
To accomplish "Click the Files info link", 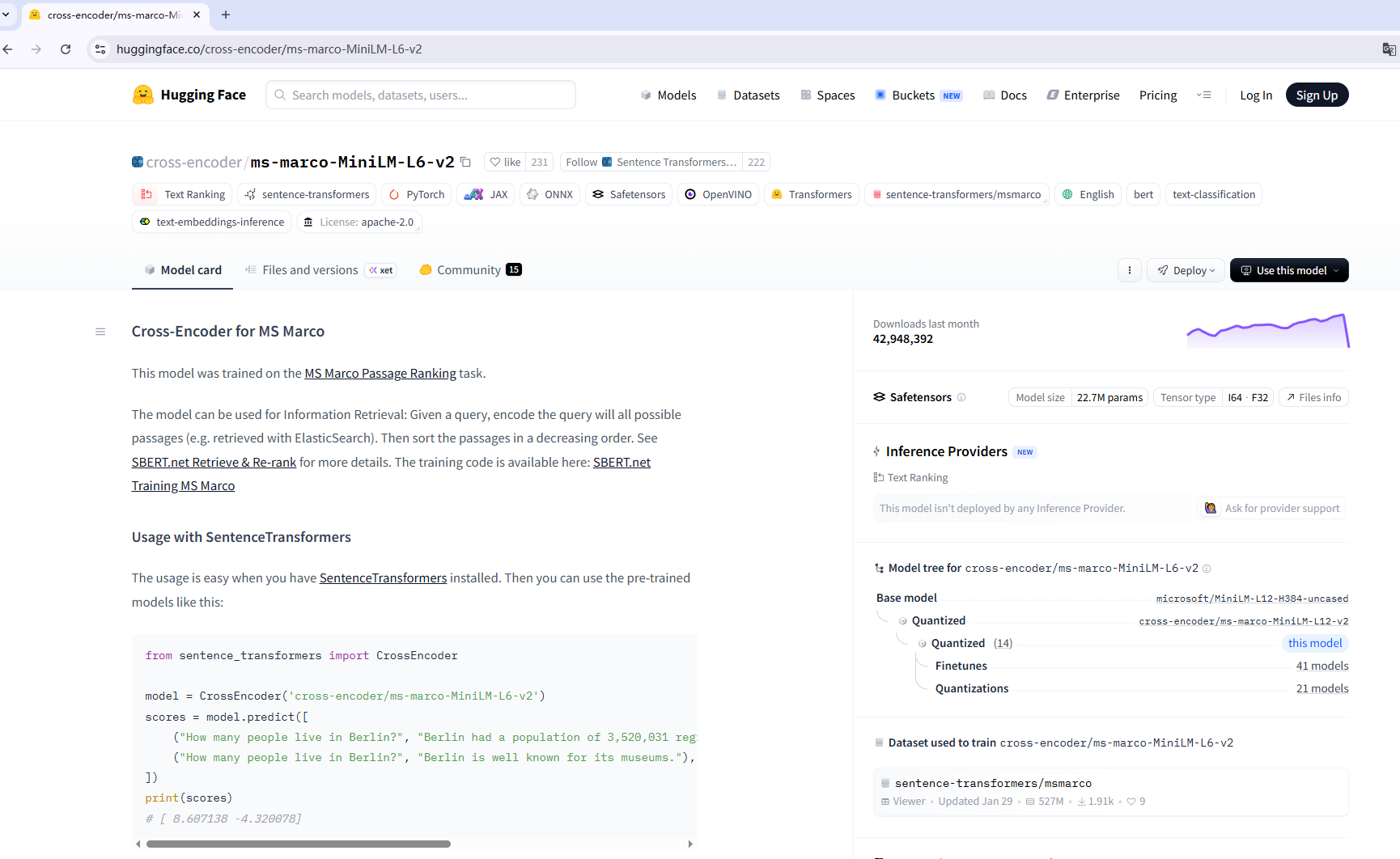I will tap(1313, 397).
